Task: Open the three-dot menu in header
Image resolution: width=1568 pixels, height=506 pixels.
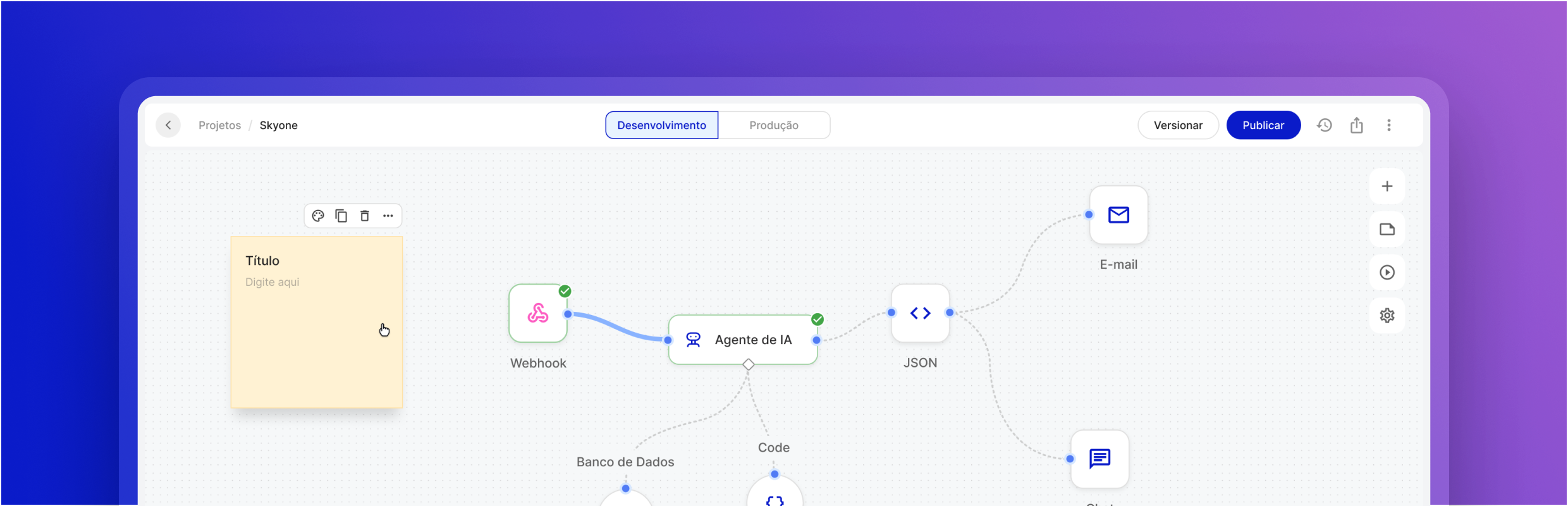Action: pyautogui.click(x=1389, y=125)
